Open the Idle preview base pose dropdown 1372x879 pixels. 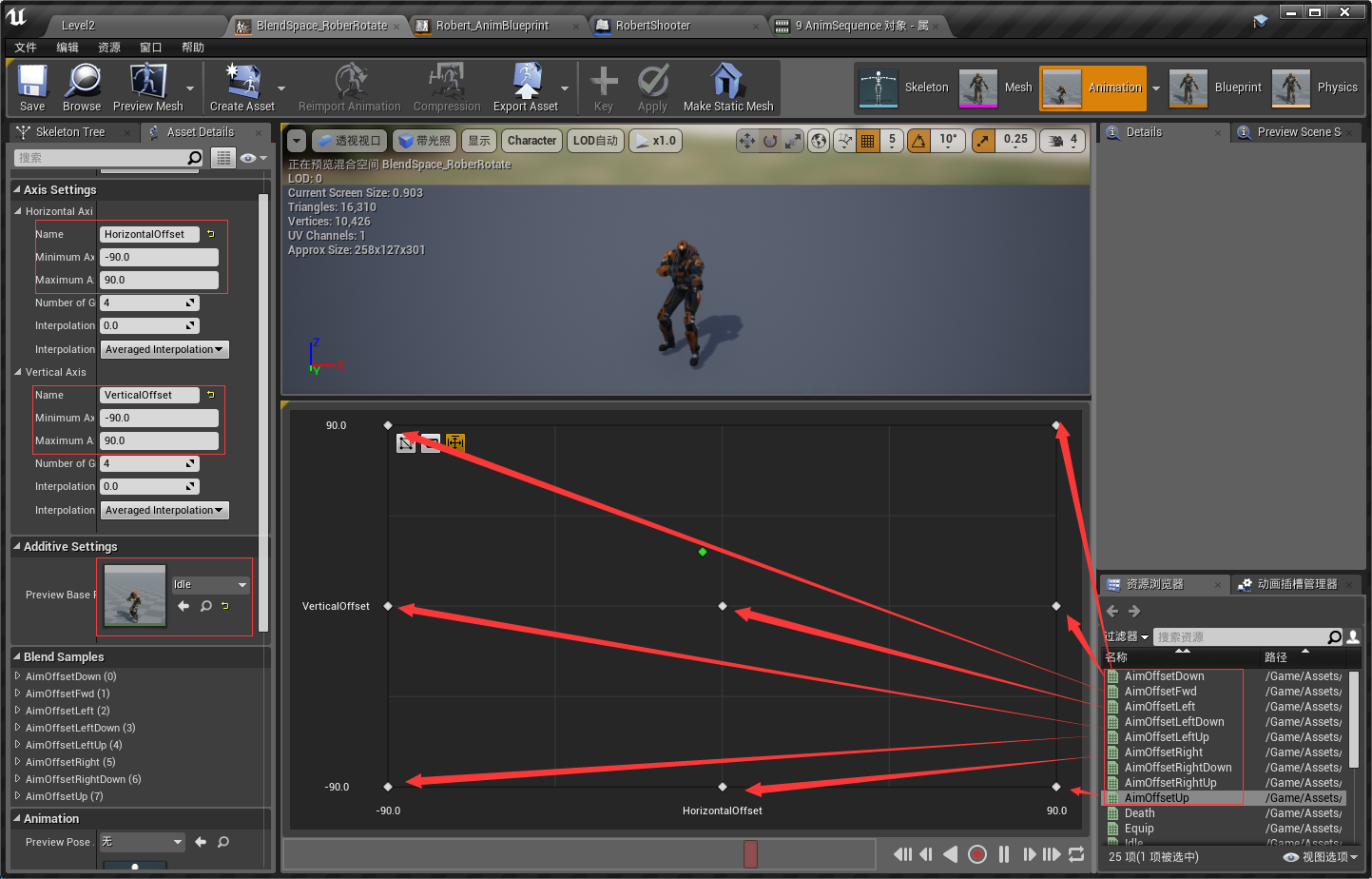pyautogui.click(x=210, y=584)
